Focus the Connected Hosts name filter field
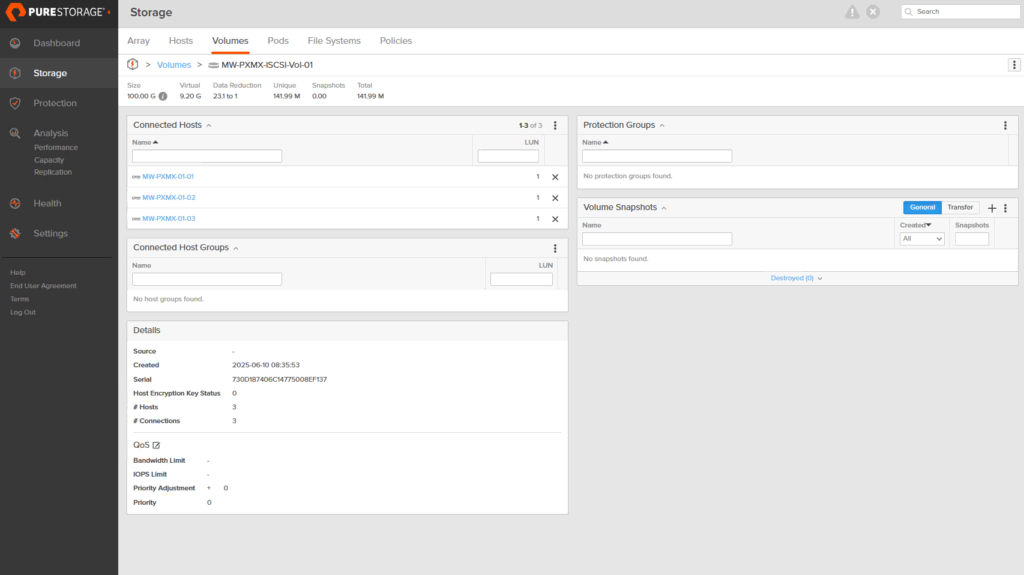Viewport: 1024px width, 575px height. click(207, 156)
